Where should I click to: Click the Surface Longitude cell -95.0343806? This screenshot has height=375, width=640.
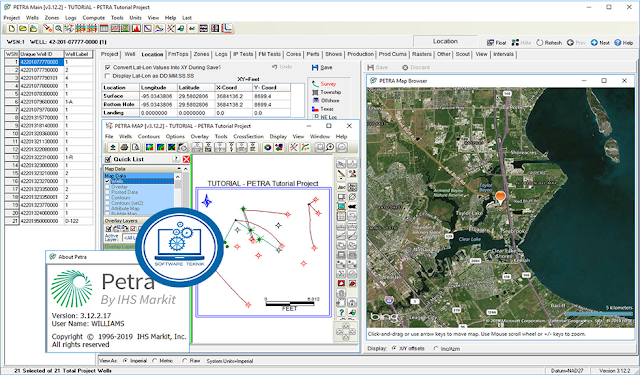[158, 96]
